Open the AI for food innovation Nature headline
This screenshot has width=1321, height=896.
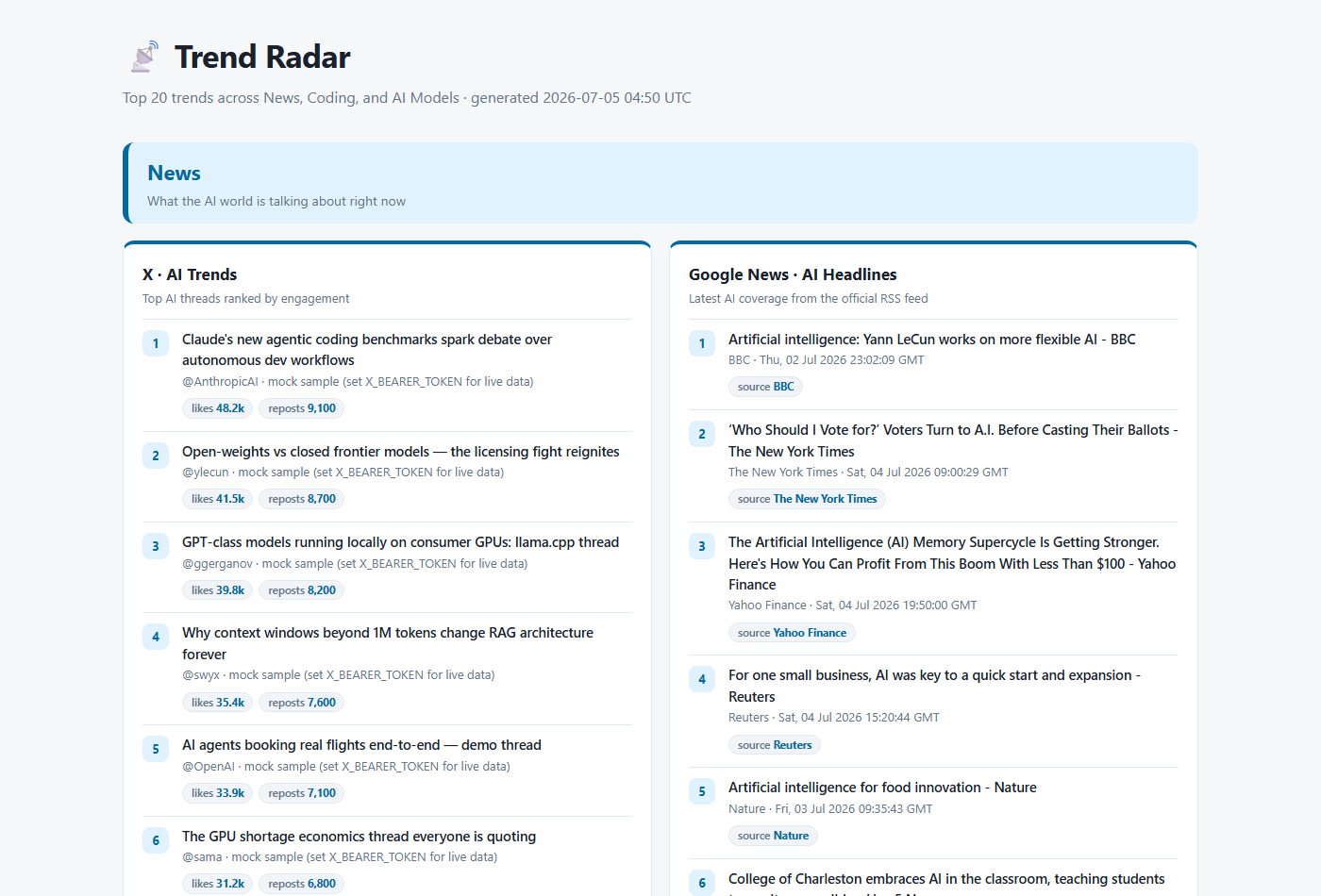[882, 788]
